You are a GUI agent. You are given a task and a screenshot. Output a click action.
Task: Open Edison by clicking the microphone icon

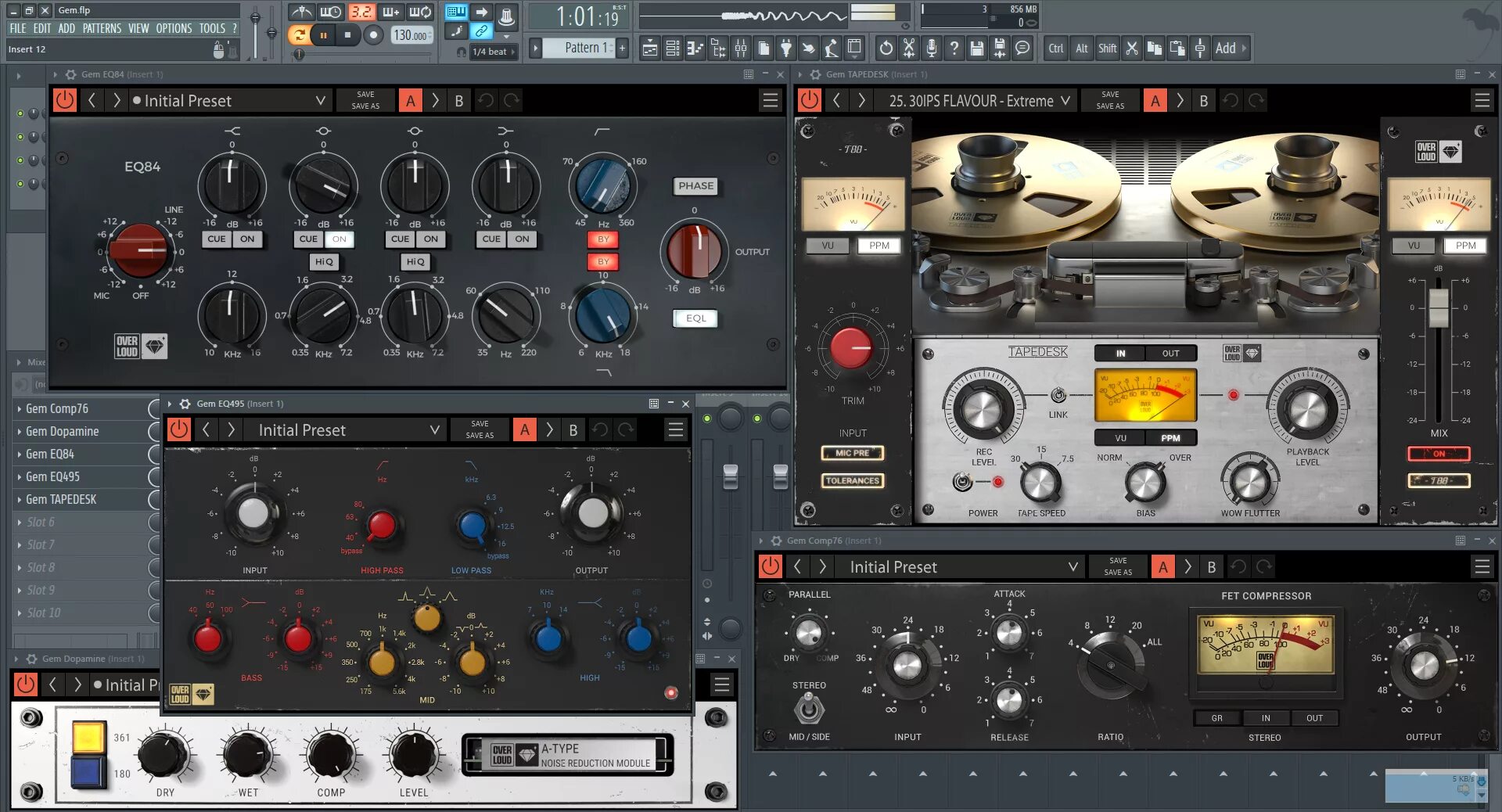[x=931, y=48]
